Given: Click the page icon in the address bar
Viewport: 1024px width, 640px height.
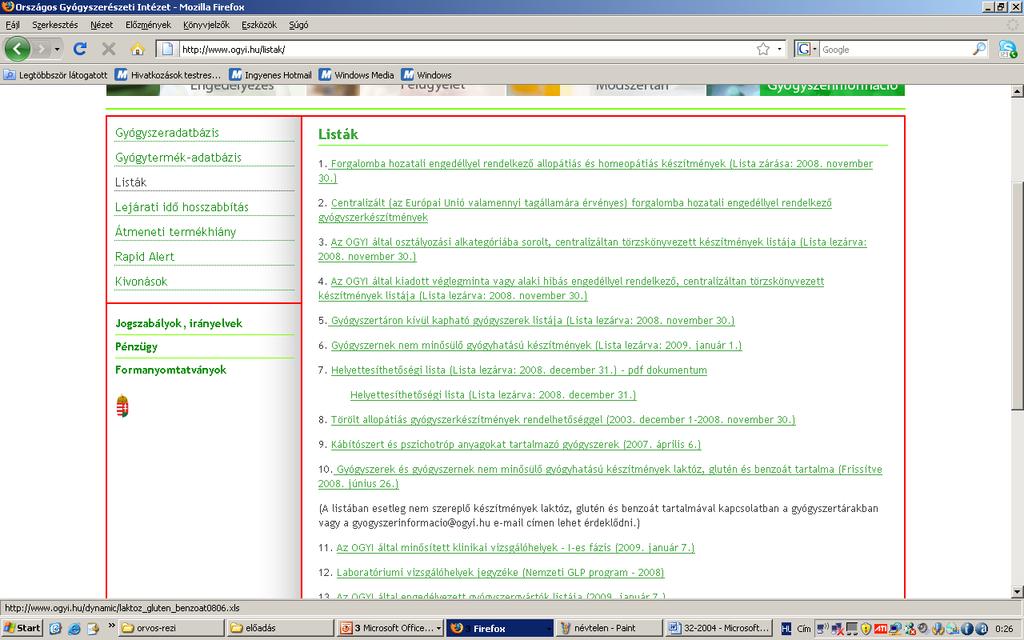Looking at the screenshot, I should pyautogui.click(x=167, y=49).
